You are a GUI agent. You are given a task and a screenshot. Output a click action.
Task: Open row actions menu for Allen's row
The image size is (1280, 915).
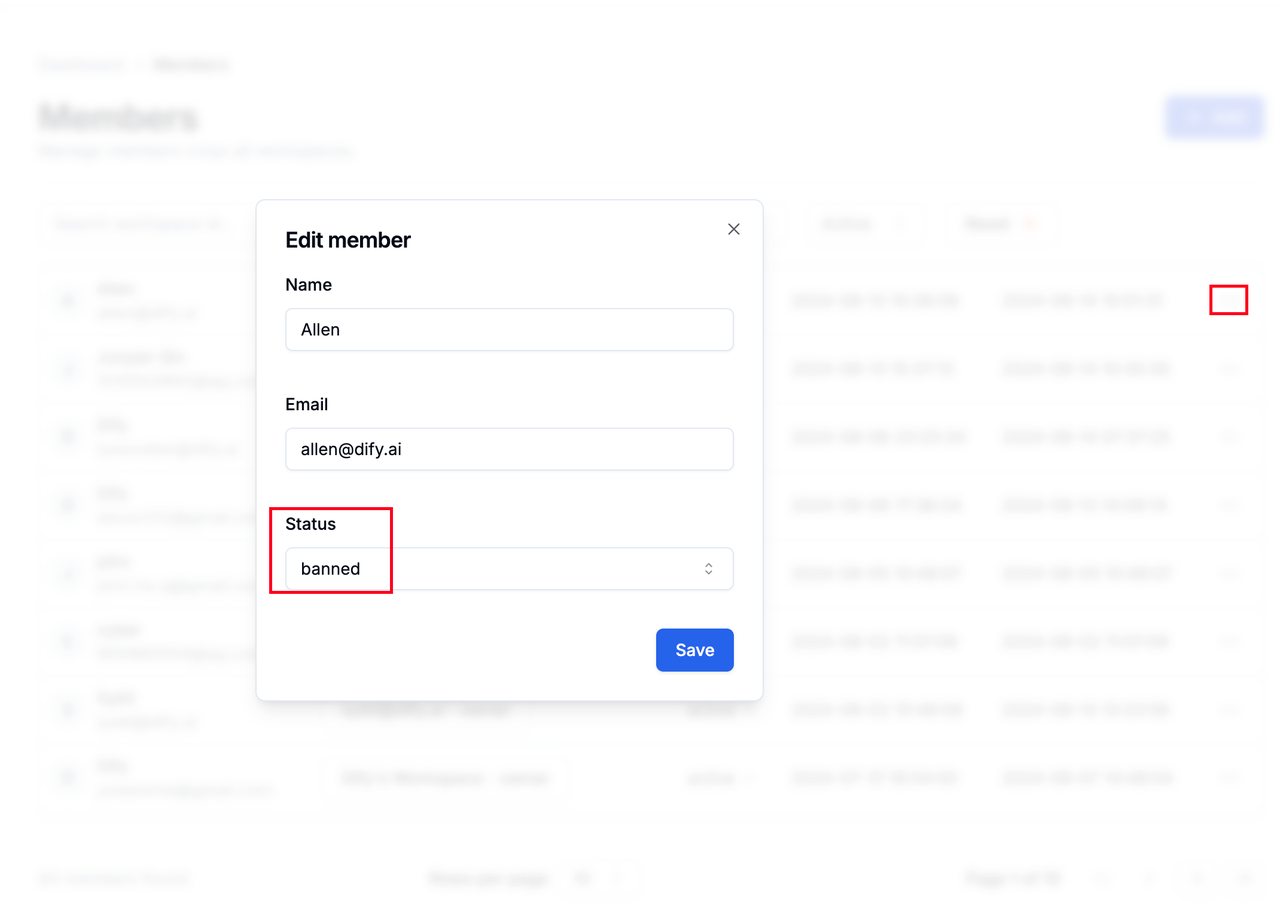coord(1229,300)
